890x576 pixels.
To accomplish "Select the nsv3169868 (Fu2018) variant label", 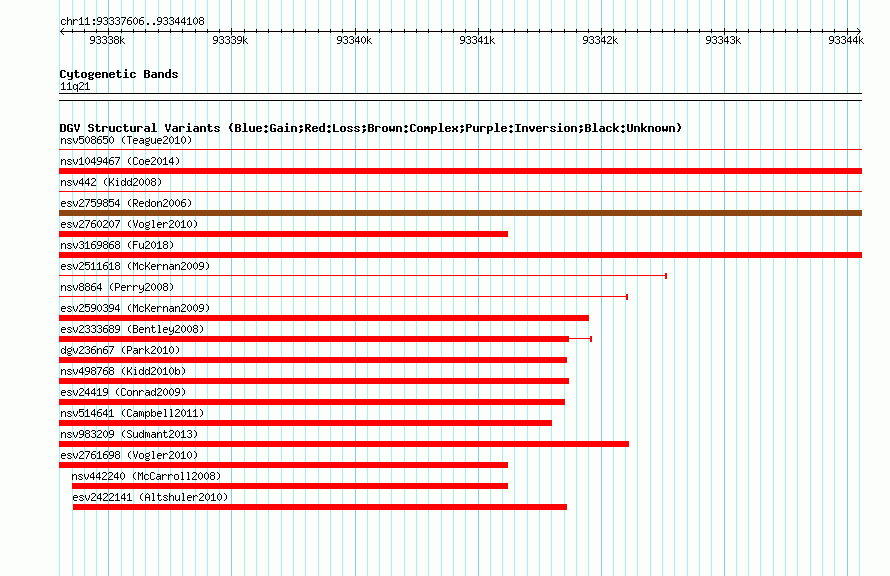I will click(117, 245).
